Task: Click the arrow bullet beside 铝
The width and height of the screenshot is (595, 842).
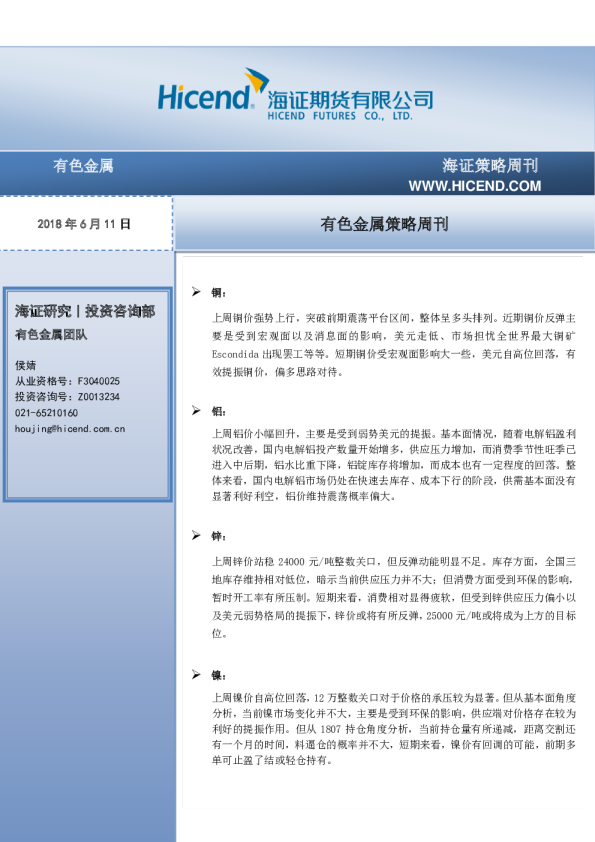Action: click(196, 410)
